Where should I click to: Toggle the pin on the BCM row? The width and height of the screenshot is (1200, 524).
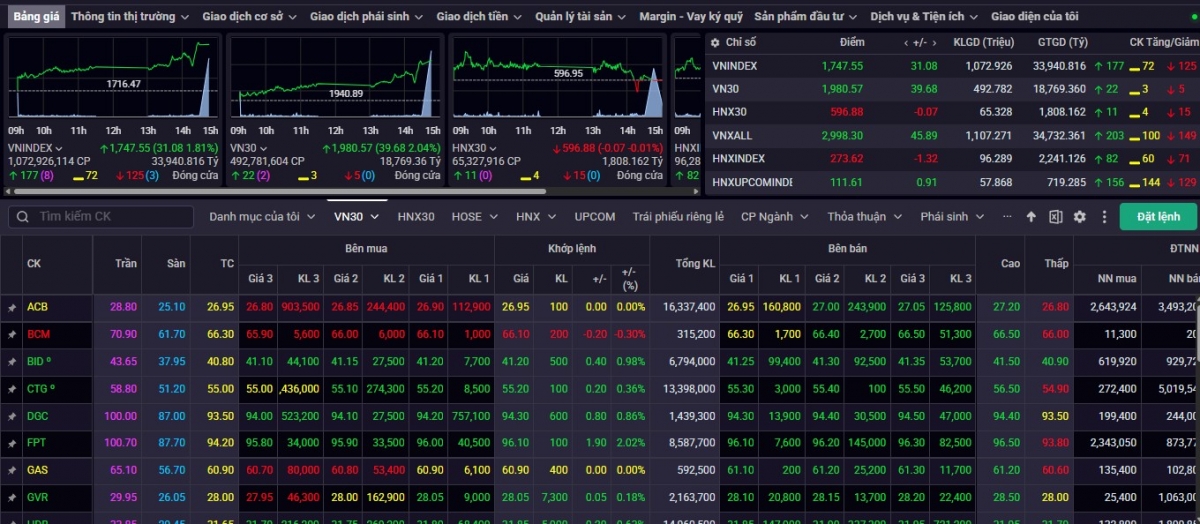tap(12, 335)
